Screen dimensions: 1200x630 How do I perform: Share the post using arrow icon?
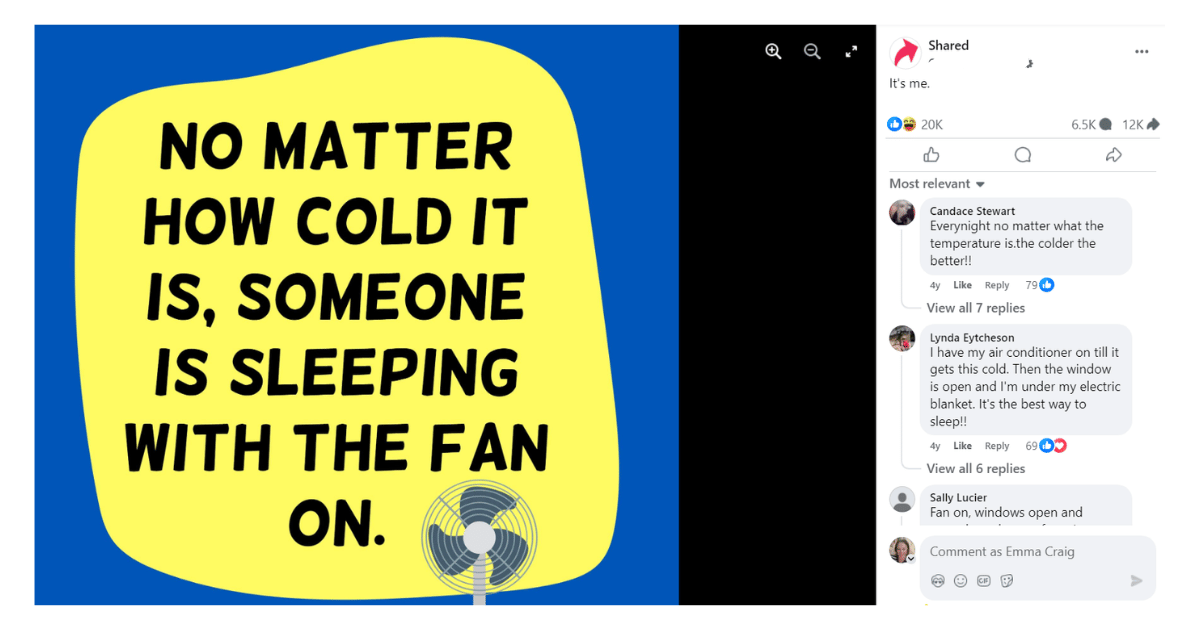point(1113,155)
